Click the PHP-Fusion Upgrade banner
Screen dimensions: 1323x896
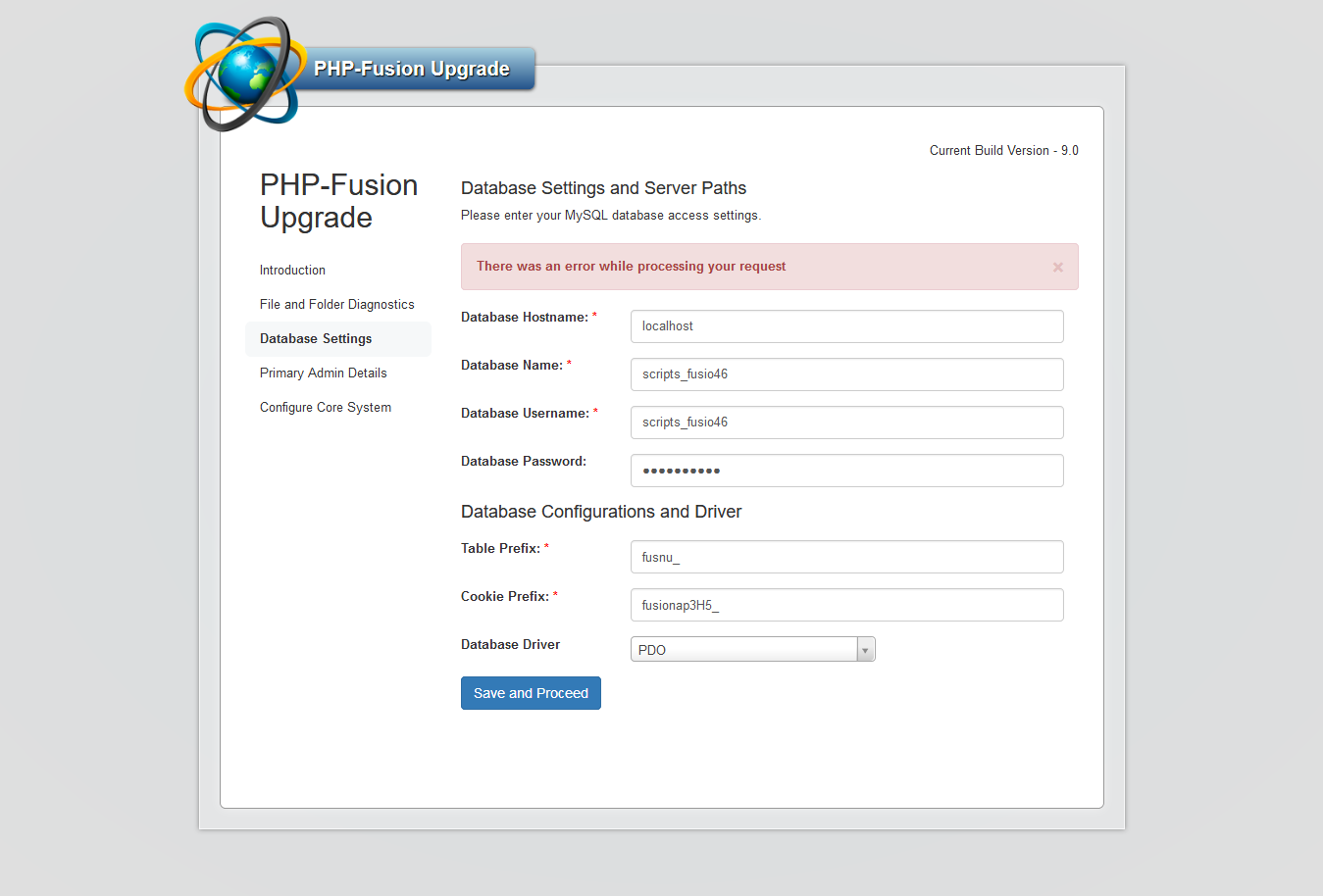(412, 69)
